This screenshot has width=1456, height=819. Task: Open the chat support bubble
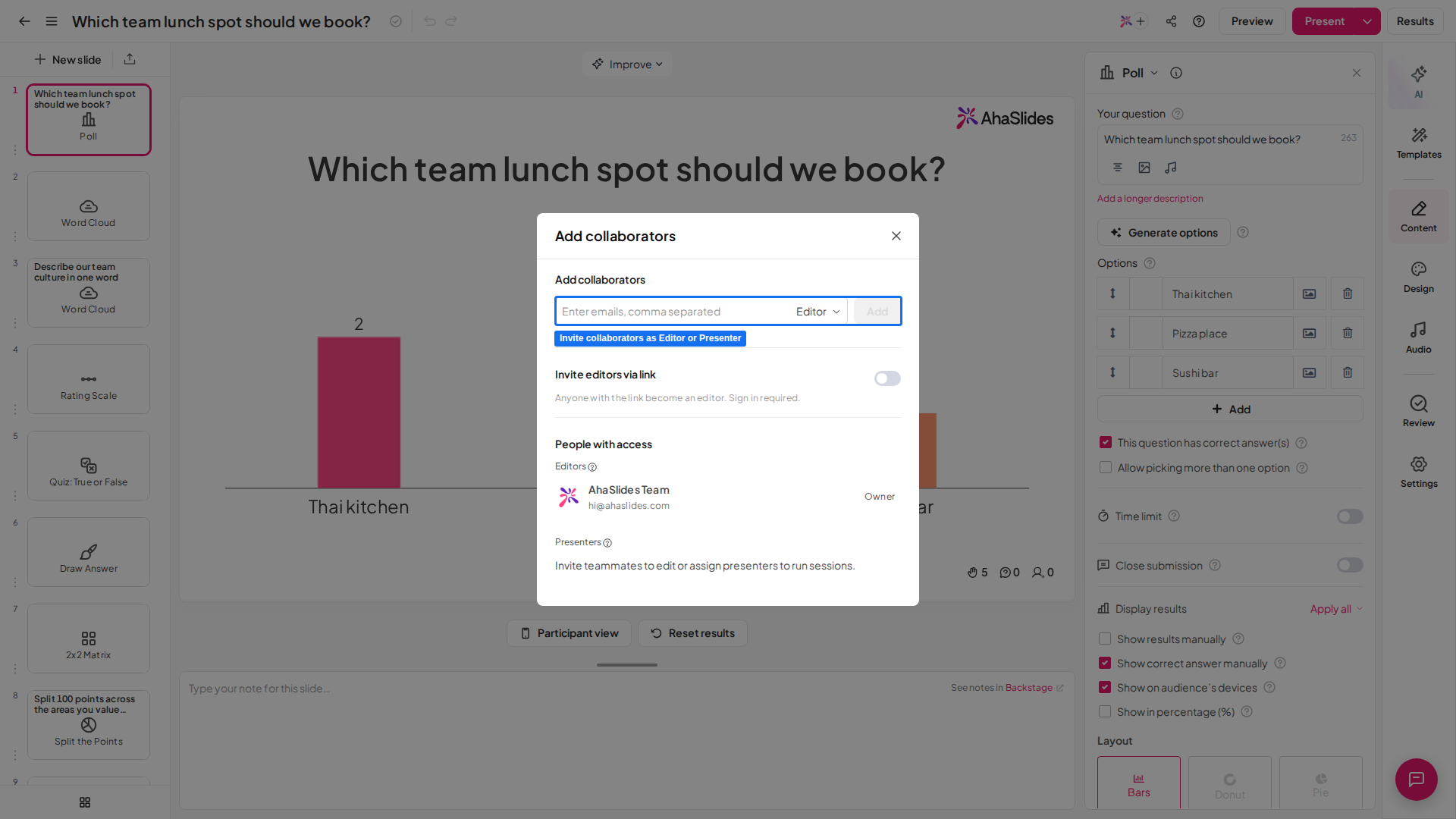(x=1416, y=779)
